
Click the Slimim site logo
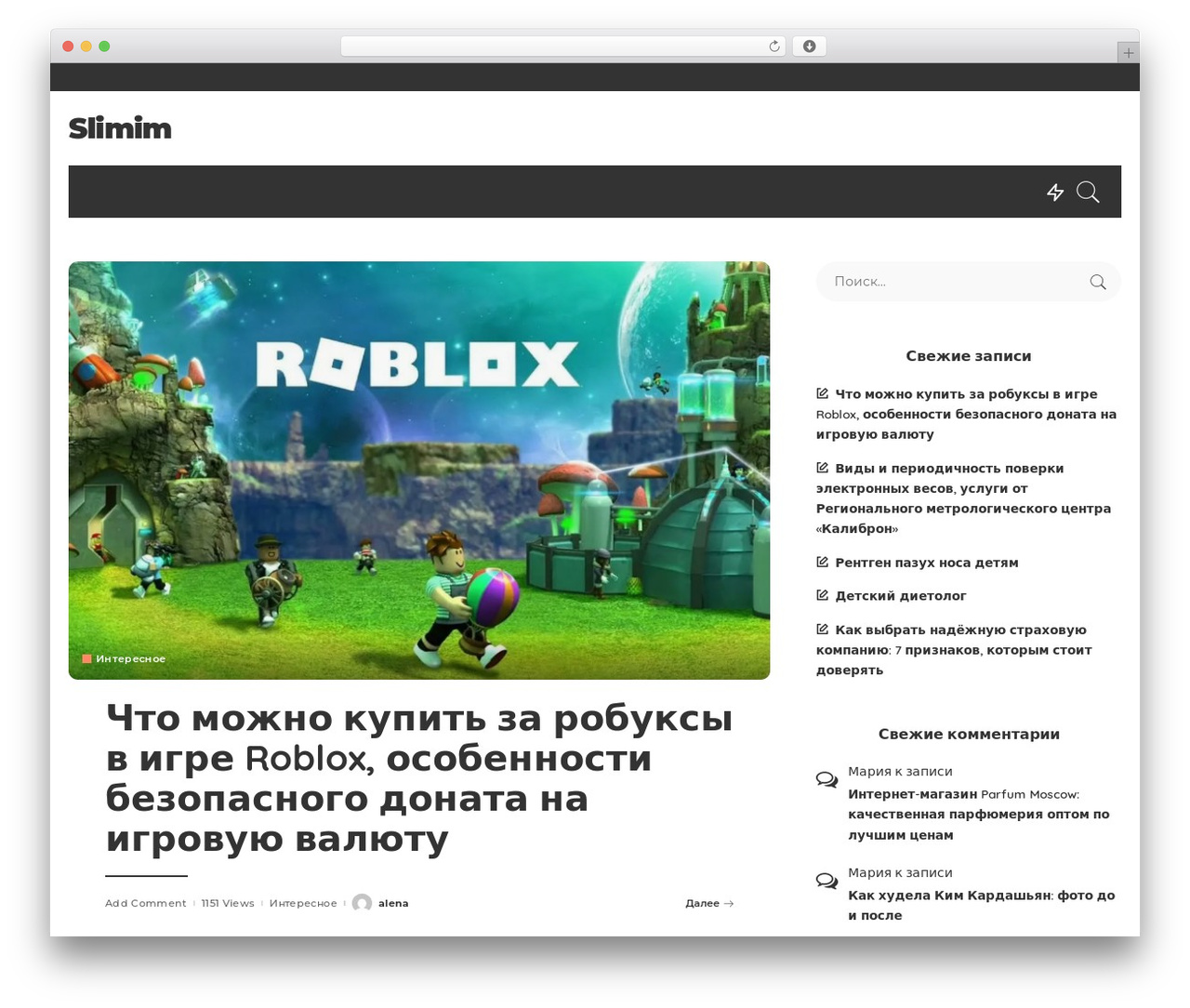point(120,128)
